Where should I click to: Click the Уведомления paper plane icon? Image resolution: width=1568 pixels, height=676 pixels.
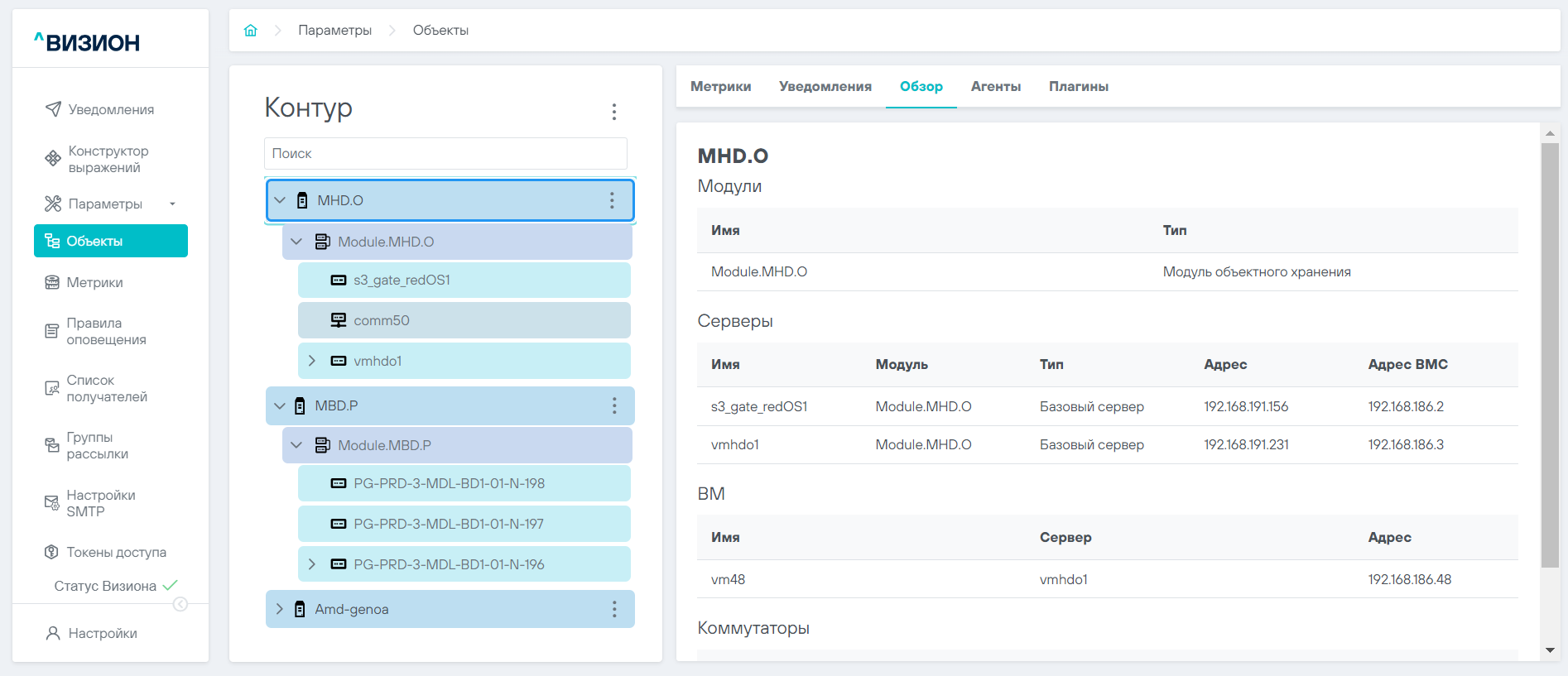(x=53, y=109)
